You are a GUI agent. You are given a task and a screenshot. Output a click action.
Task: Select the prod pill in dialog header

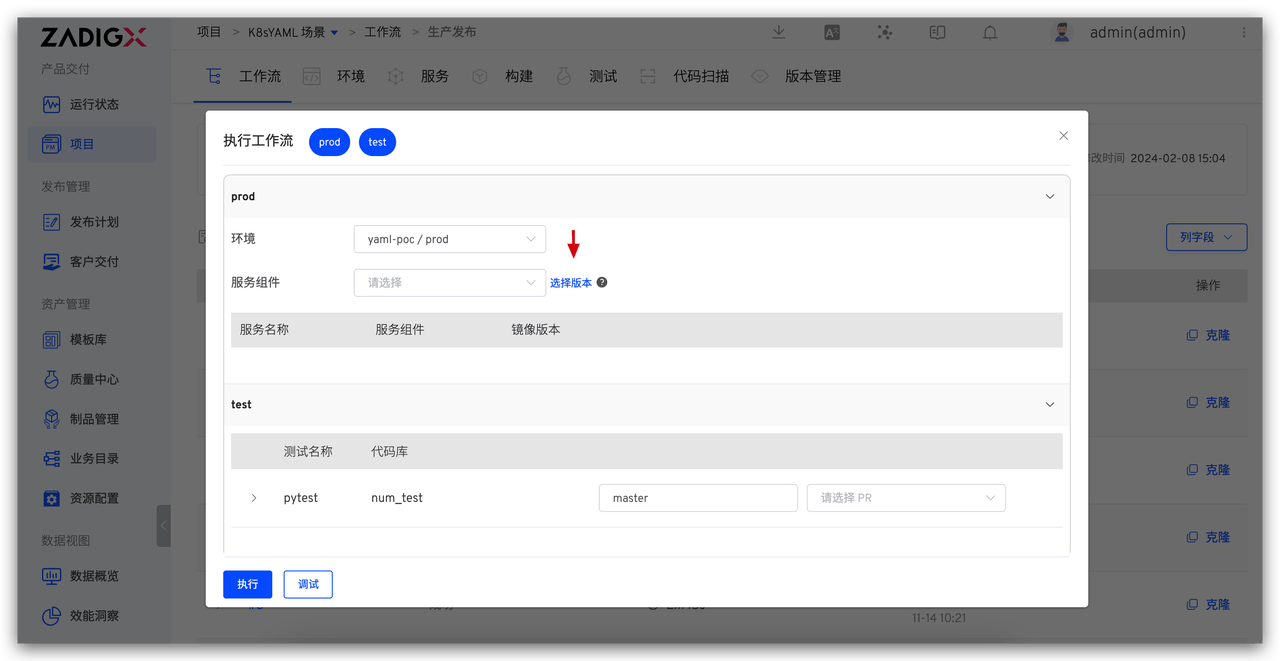(x=328, y=141)
